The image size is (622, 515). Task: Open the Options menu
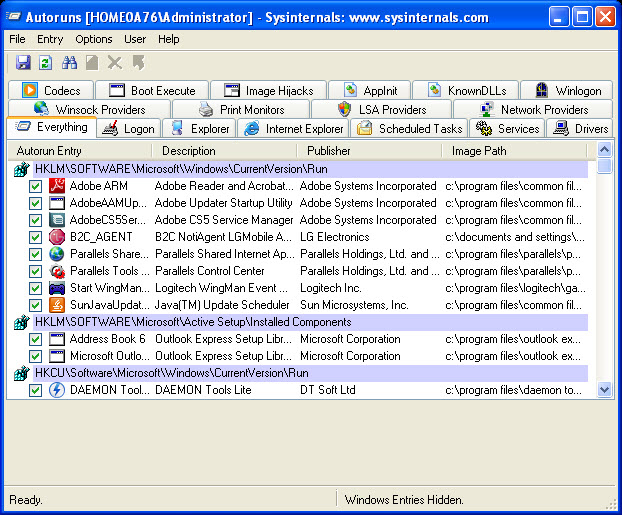[94, 39]
